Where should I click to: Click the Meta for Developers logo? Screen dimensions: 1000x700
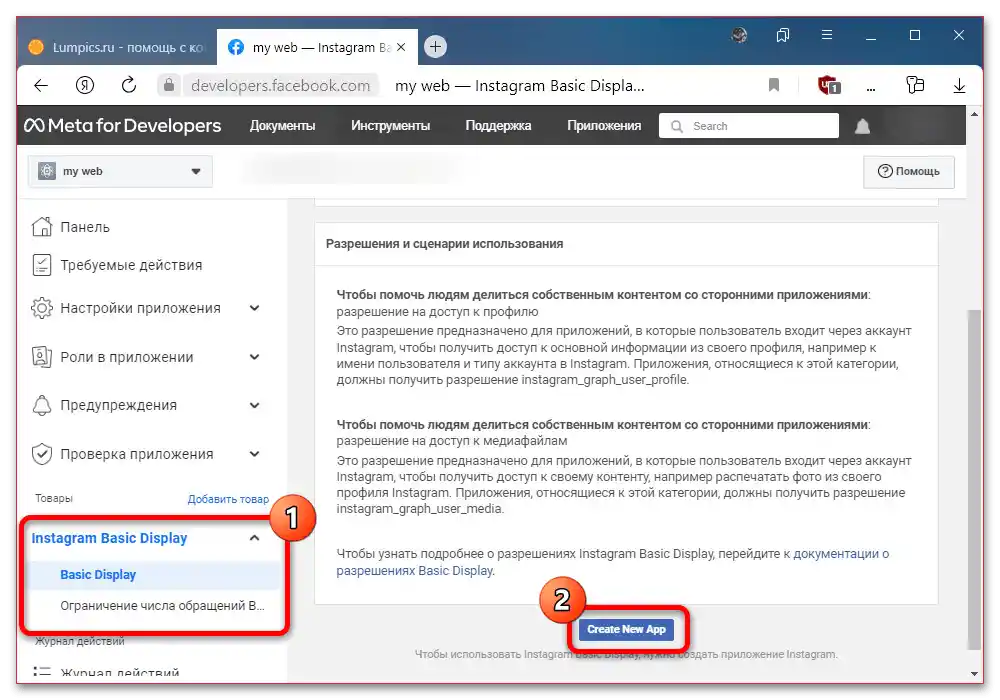[120, 125]
